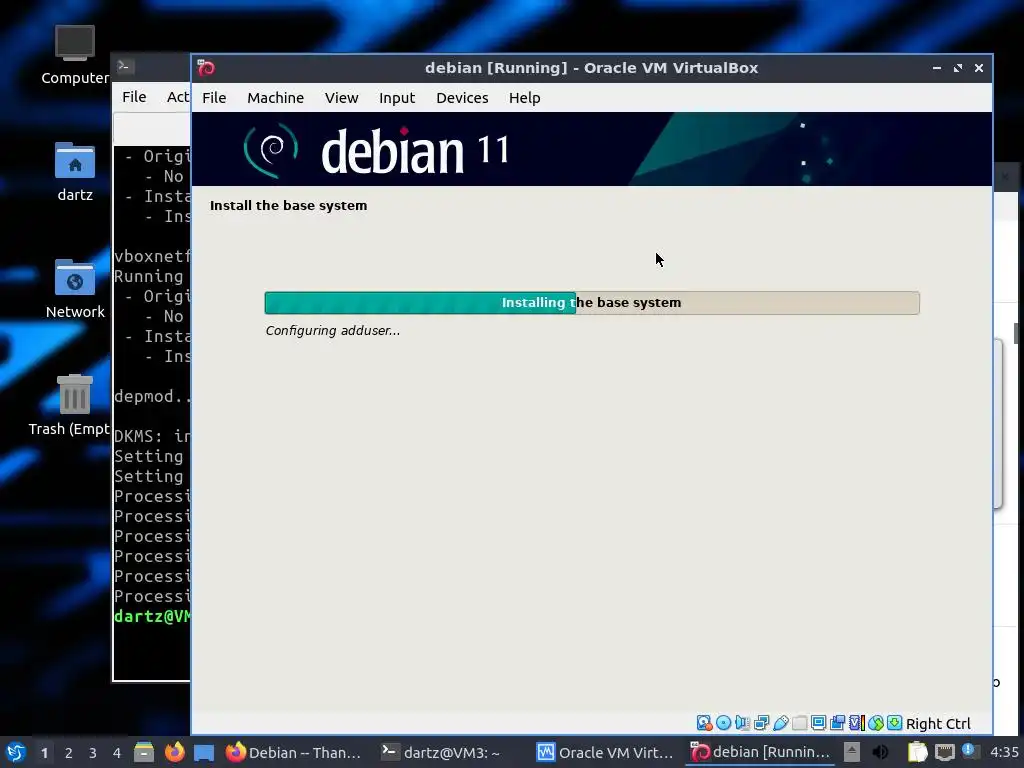1024x768 pixels.
Task: Click the debian [Runnin... taskbar entry
Action: pyautogui.click(x=760, y=752)
